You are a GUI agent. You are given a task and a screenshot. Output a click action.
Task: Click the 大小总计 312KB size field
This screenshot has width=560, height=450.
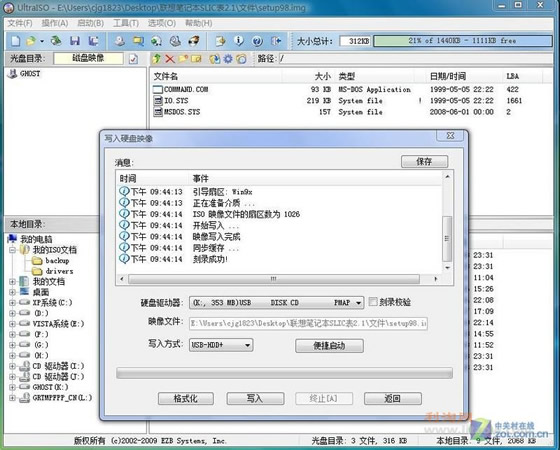click(x=355, y=41)
